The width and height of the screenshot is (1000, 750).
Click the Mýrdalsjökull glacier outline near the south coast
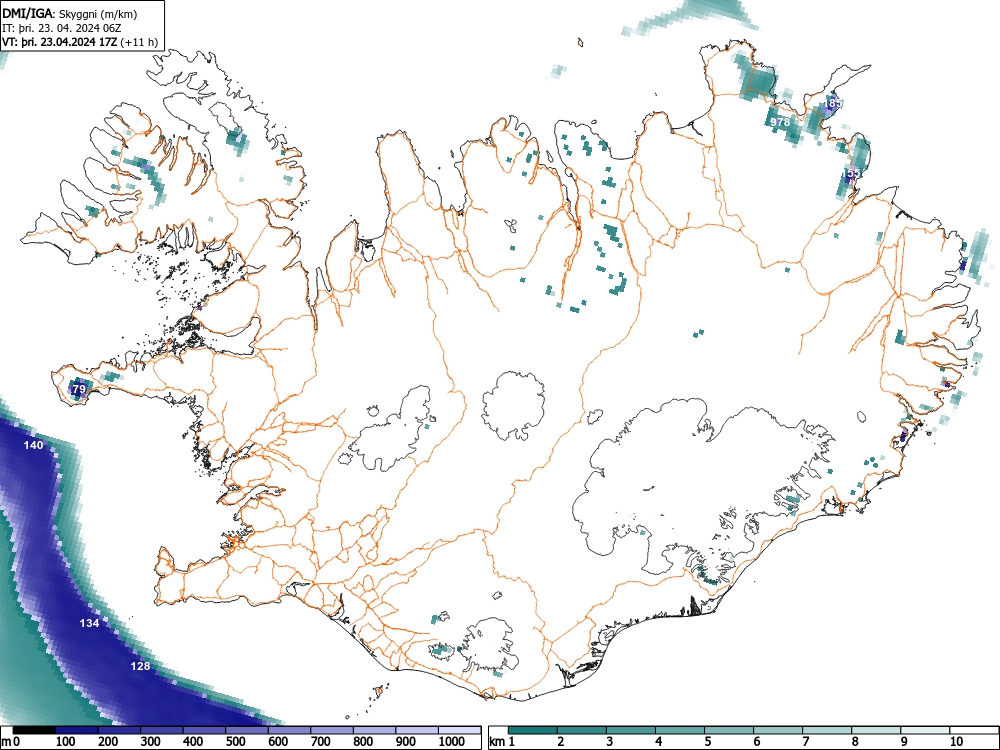489,645
